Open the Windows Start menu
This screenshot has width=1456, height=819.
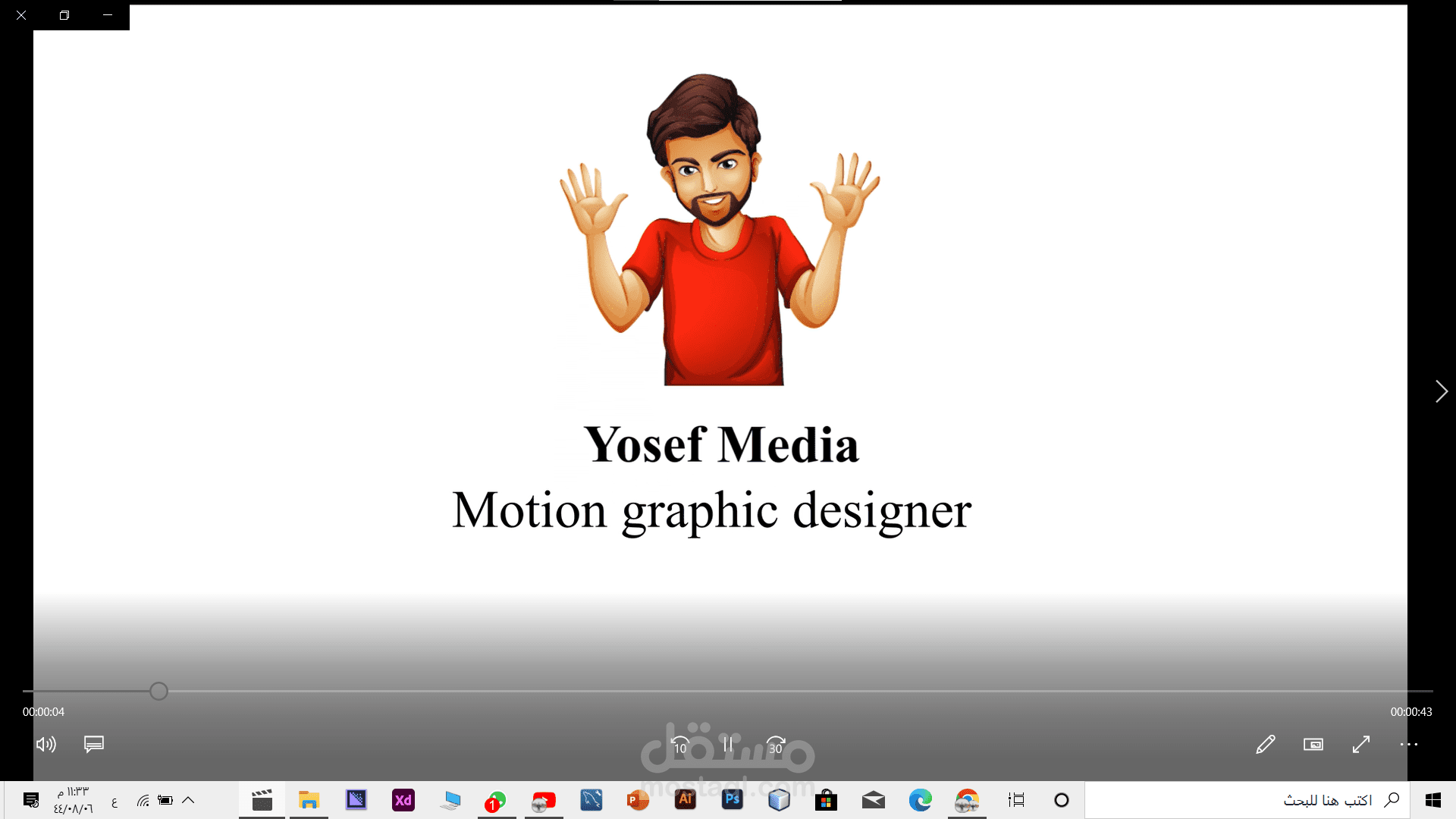coord(1432,800)
